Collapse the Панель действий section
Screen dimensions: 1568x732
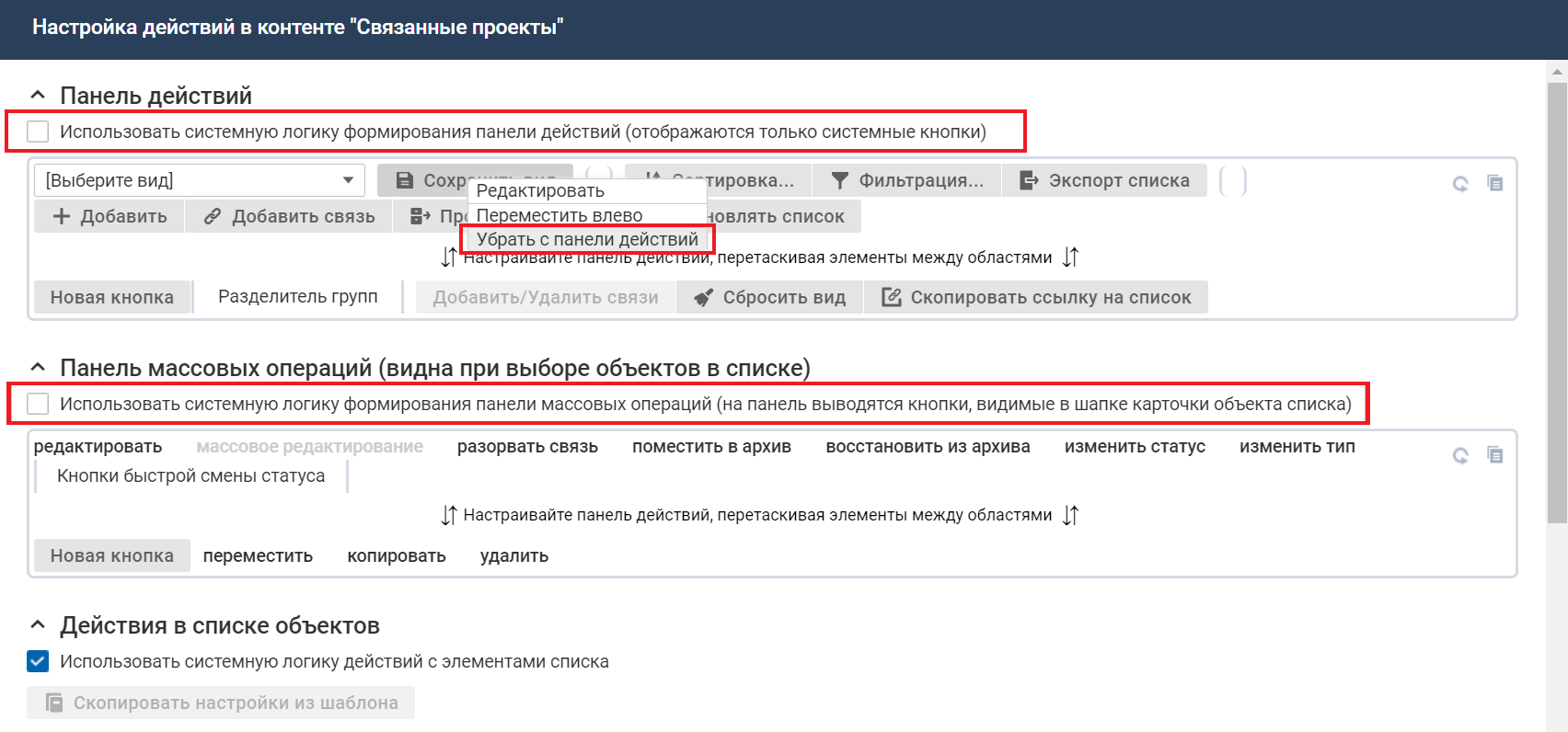coord(38,96)
